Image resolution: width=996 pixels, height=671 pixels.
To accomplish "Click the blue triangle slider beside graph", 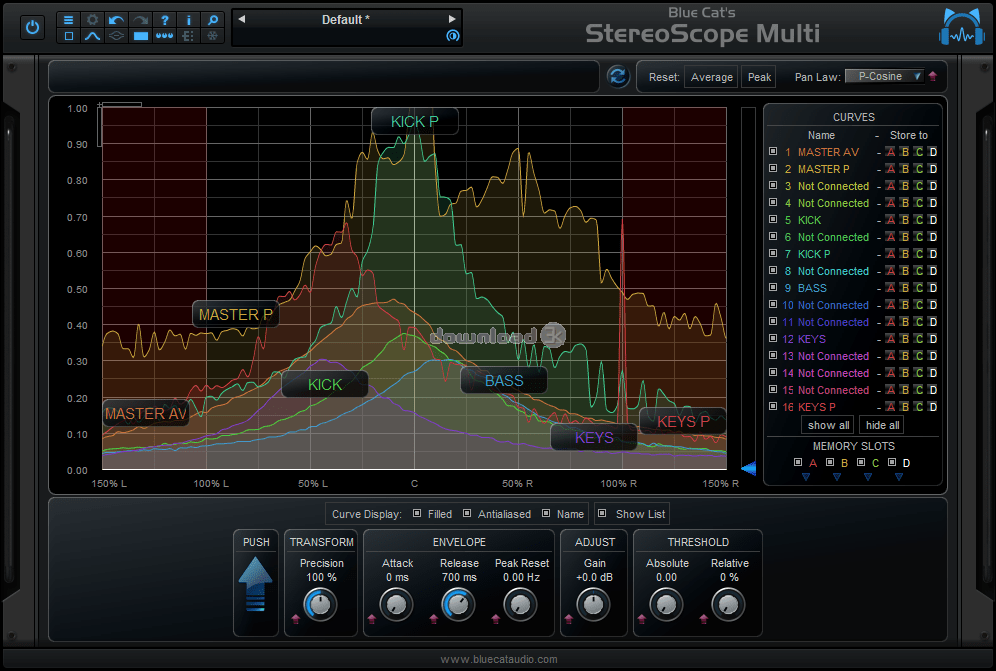I will pos(749,468).
